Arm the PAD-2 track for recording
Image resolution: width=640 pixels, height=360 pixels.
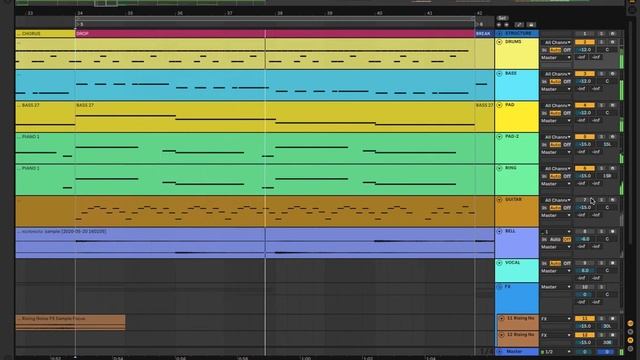point(612,137)
